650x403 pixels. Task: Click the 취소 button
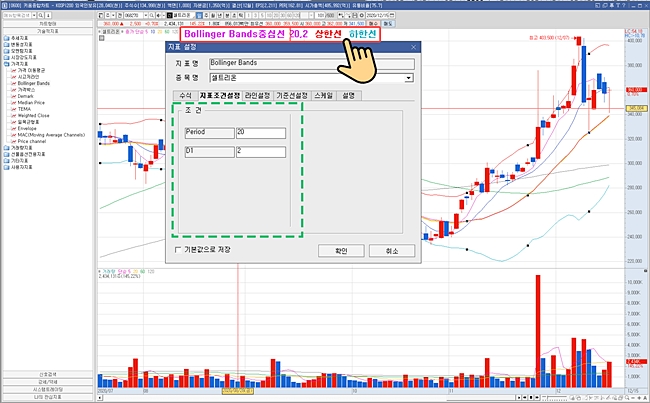click(392, 251)
